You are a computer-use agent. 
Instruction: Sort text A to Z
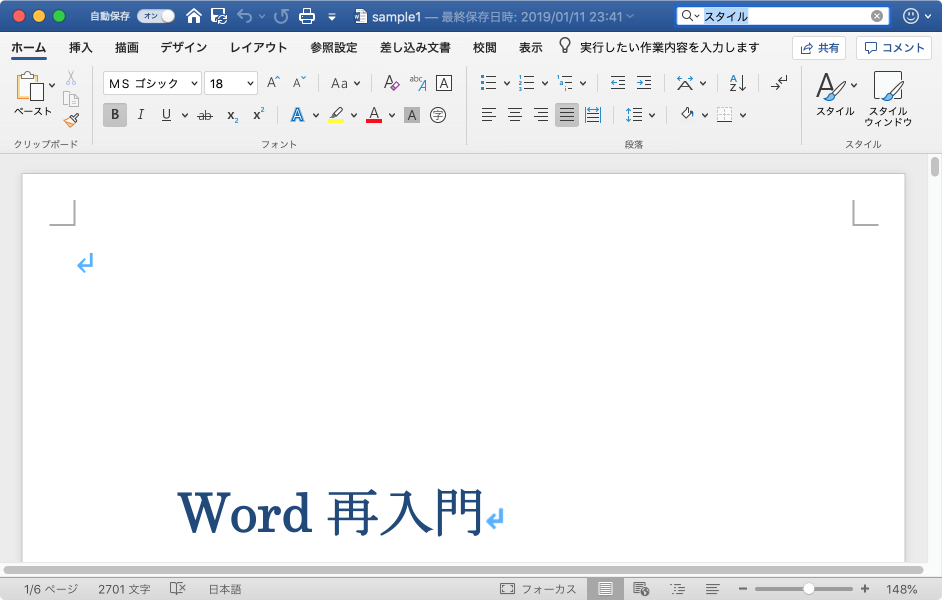pos(738,83)
